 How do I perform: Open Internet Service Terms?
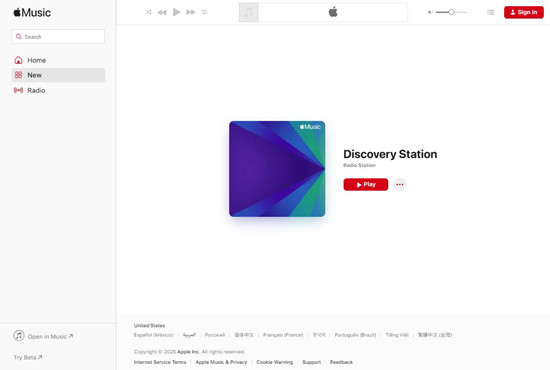click(x=160, y=362)
